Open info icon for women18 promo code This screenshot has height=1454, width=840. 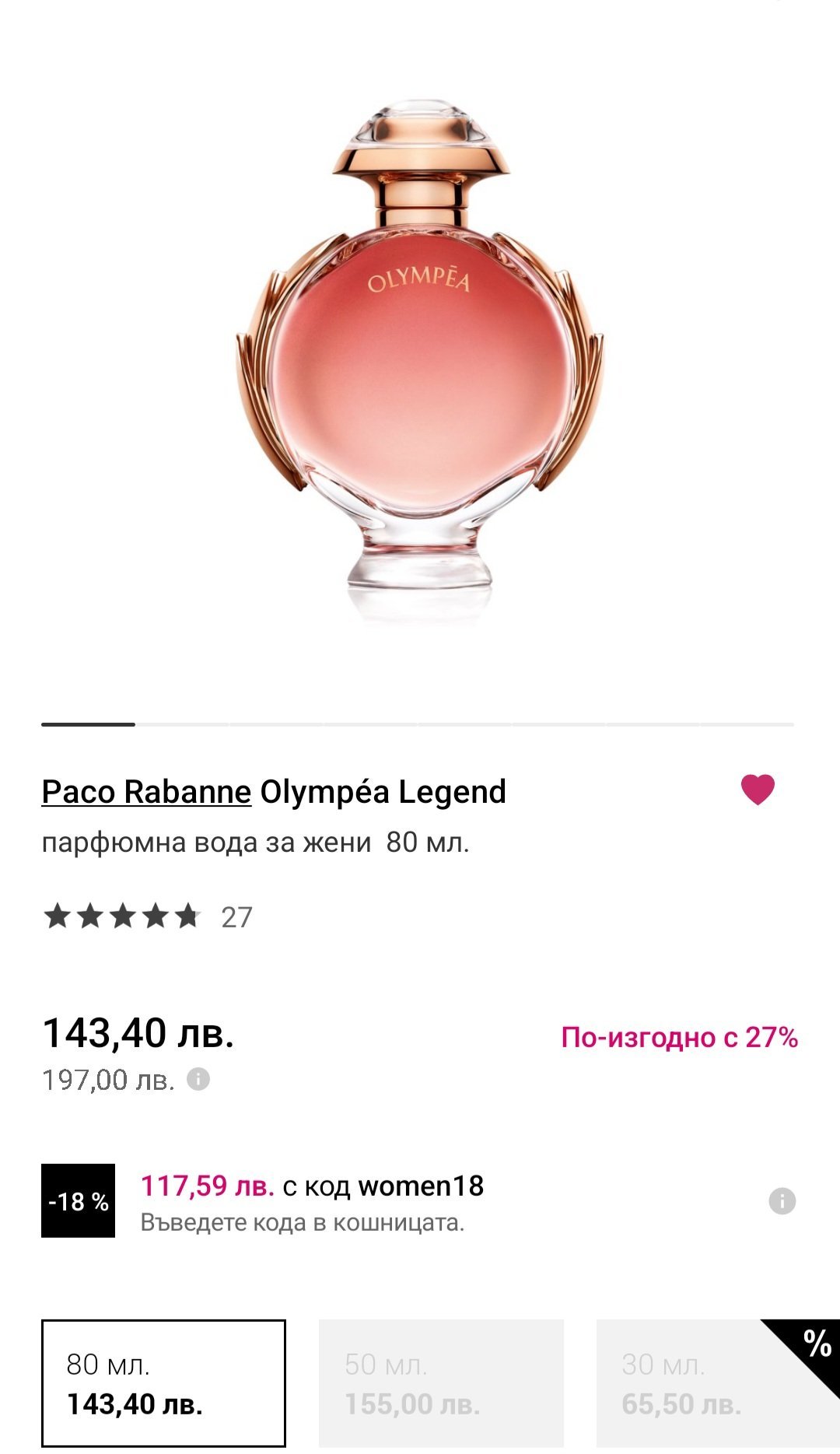point(782,1200)
